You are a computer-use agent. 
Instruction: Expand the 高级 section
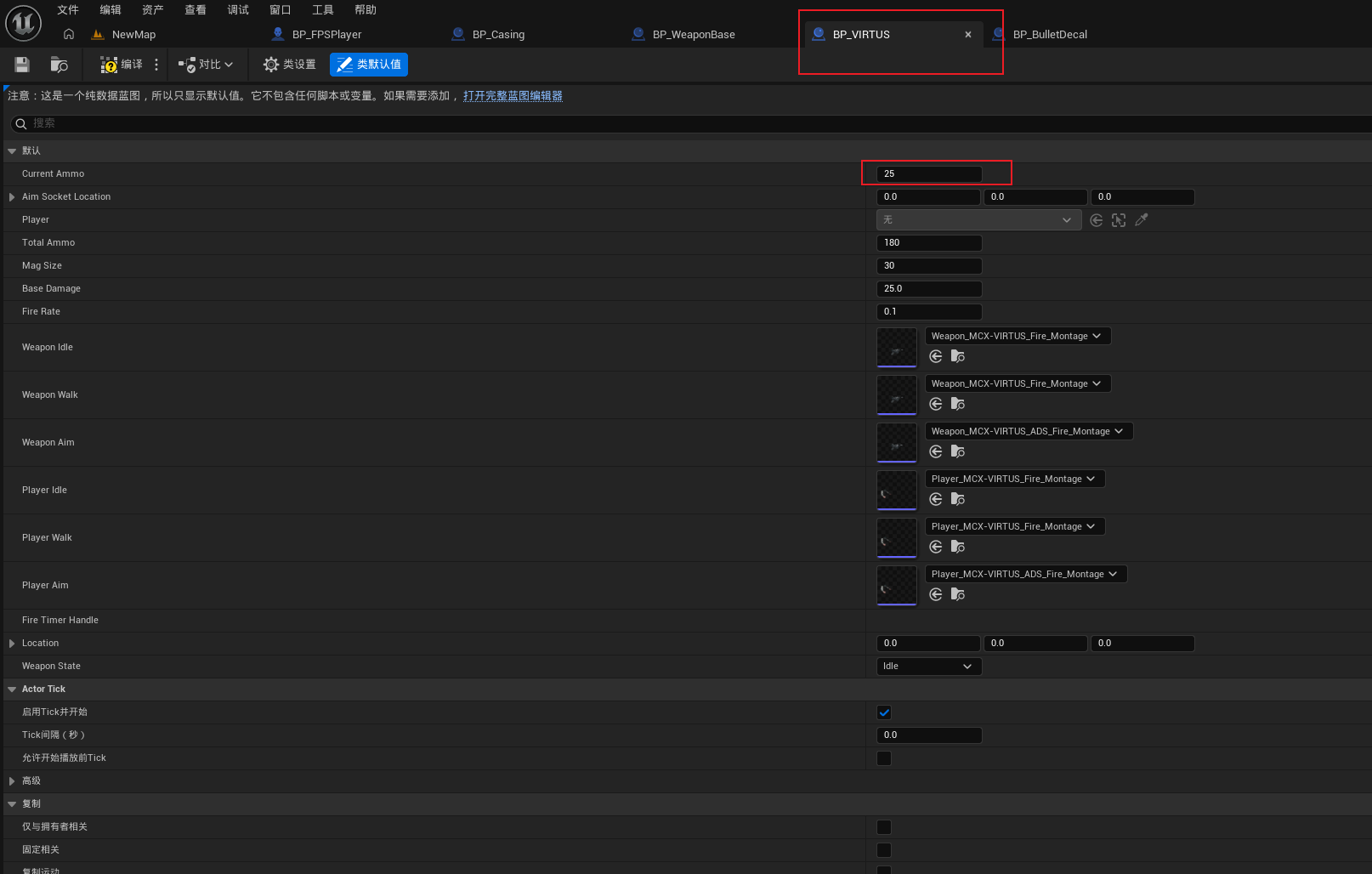[x=12, y=781]
